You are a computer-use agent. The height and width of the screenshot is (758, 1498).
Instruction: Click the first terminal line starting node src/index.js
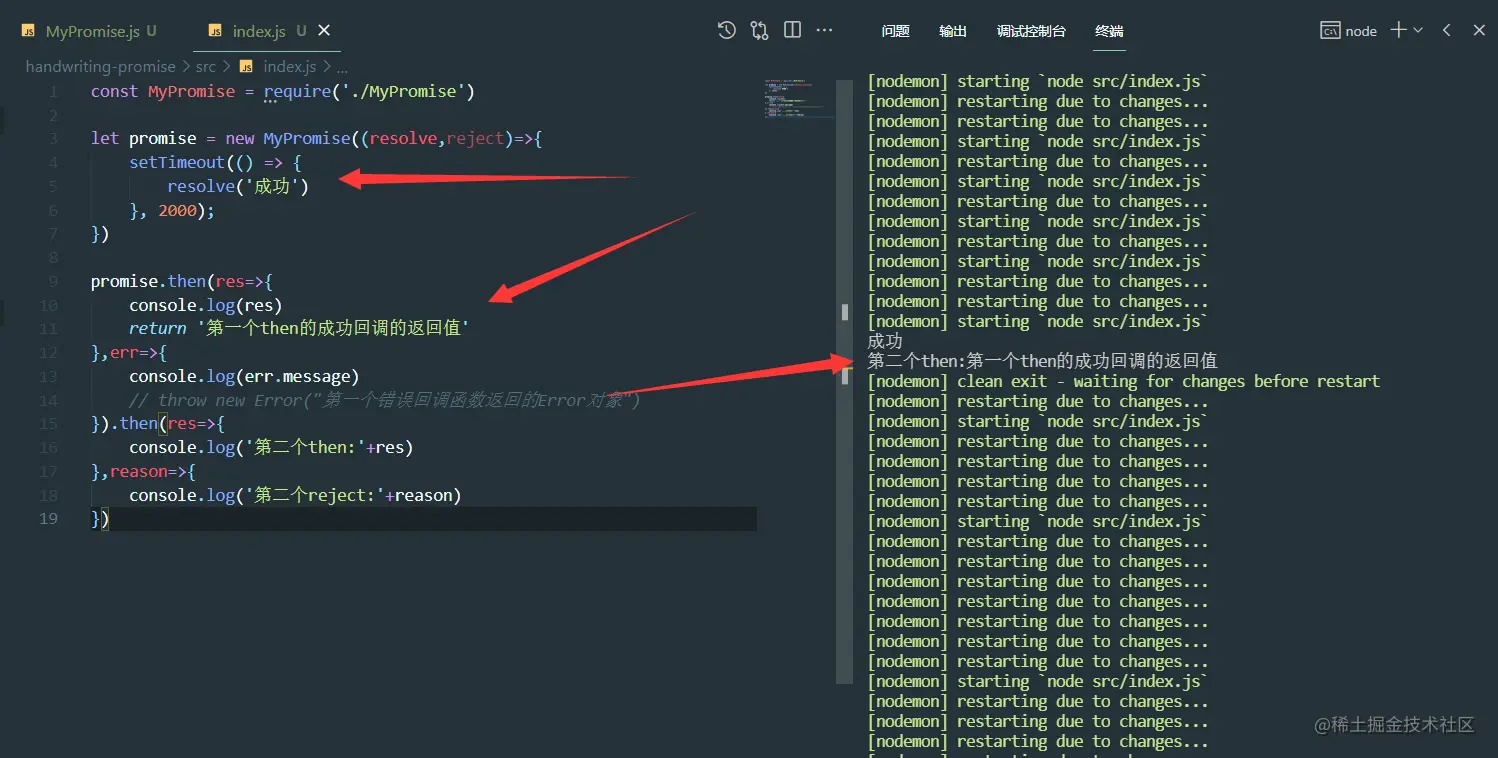pyautogui.click(x=1038, y=81)
